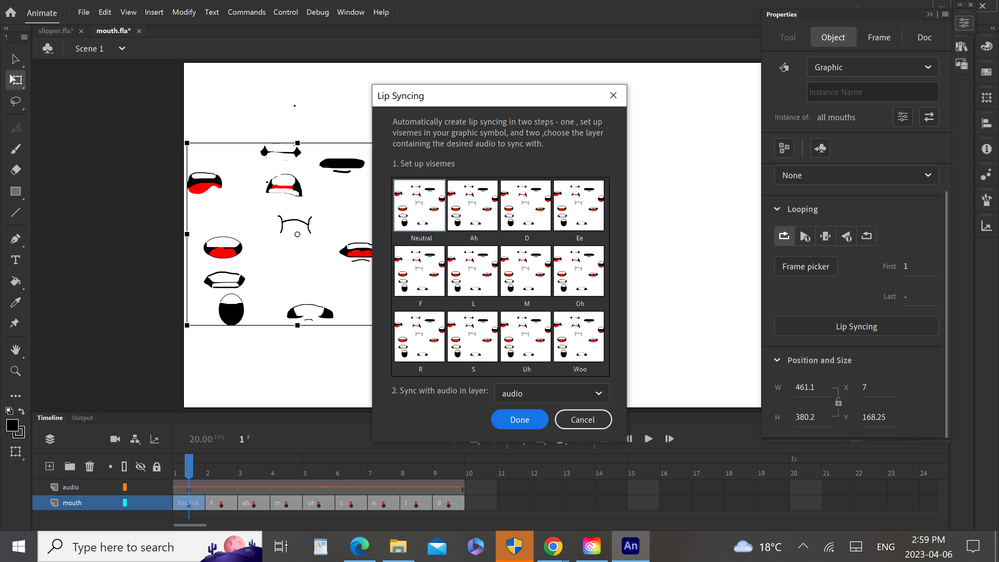Select the Zoom tool
The width and height of the screenshot is (999, 562).
pos(15,371)
